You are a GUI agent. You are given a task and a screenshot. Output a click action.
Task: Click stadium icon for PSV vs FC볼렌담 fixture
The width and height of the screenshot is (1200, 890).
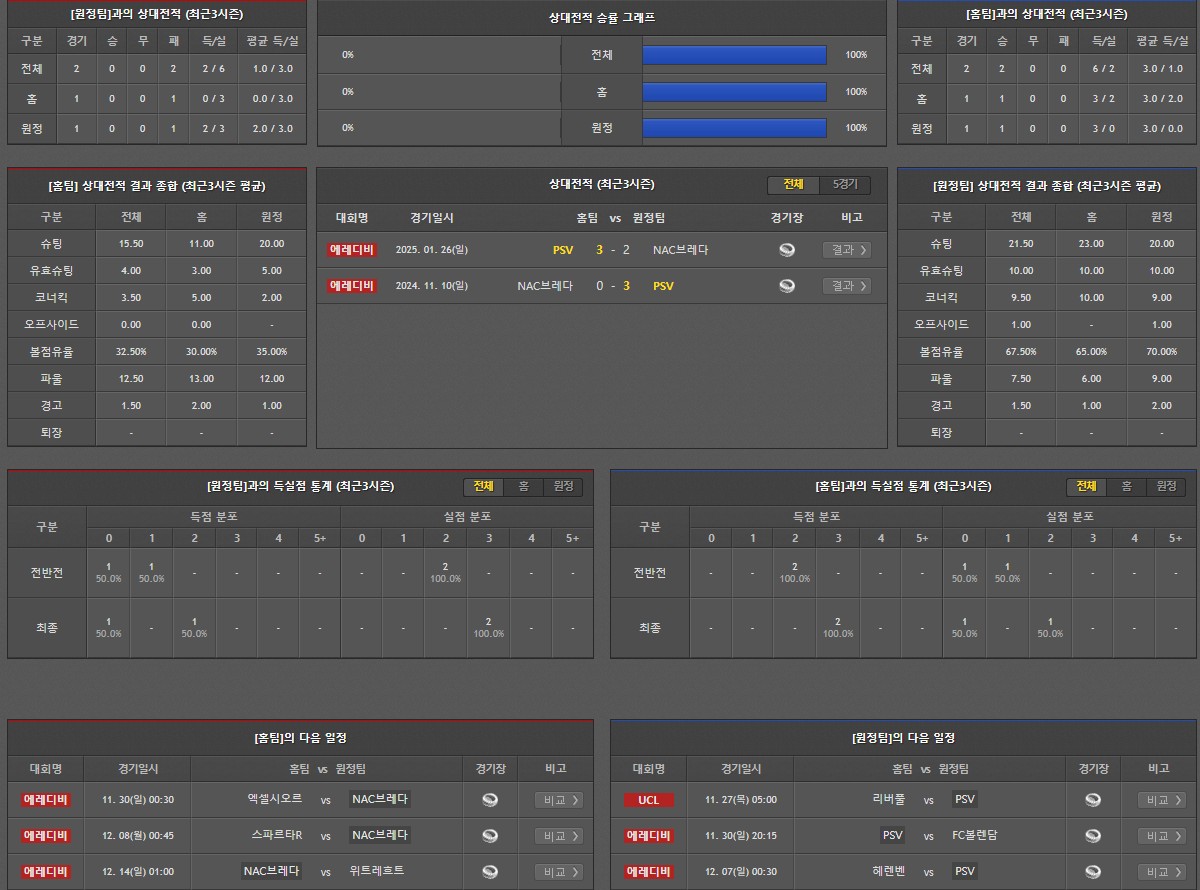pyautogui.click(x=1093, y=836)
